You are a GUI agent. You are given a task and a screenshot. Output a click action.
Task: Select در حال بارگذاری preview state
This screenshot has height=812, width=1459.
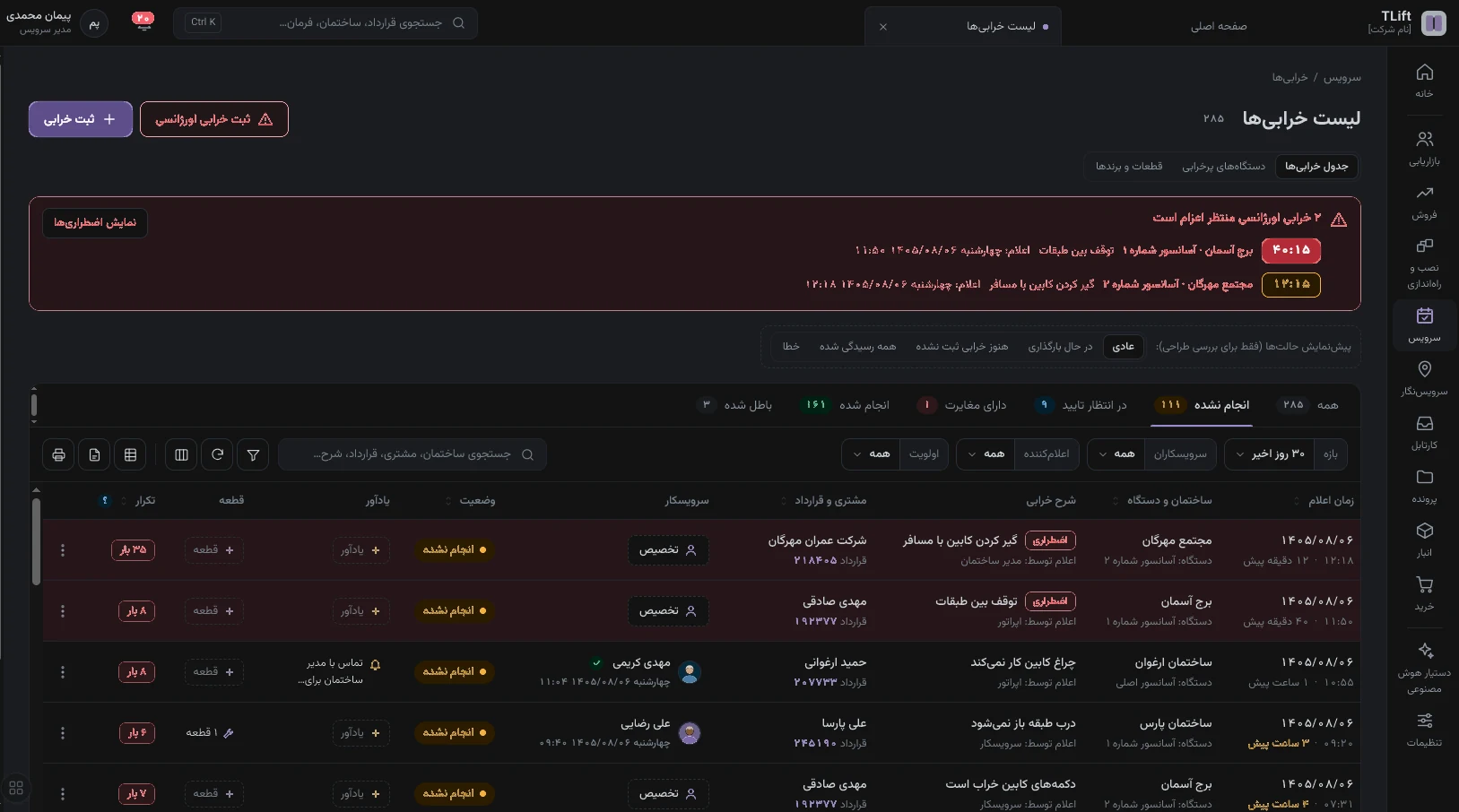click(1060, 347)
